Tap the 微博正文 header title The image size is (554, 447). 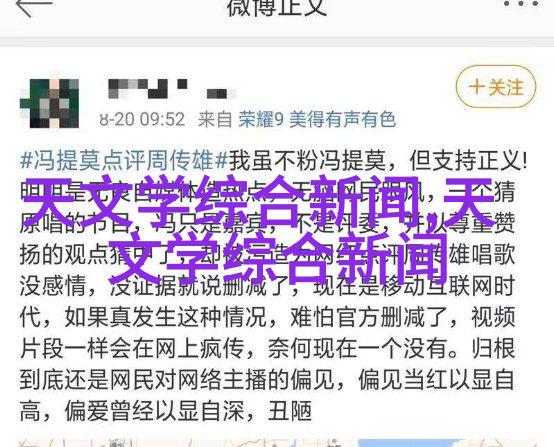point(277,7)
